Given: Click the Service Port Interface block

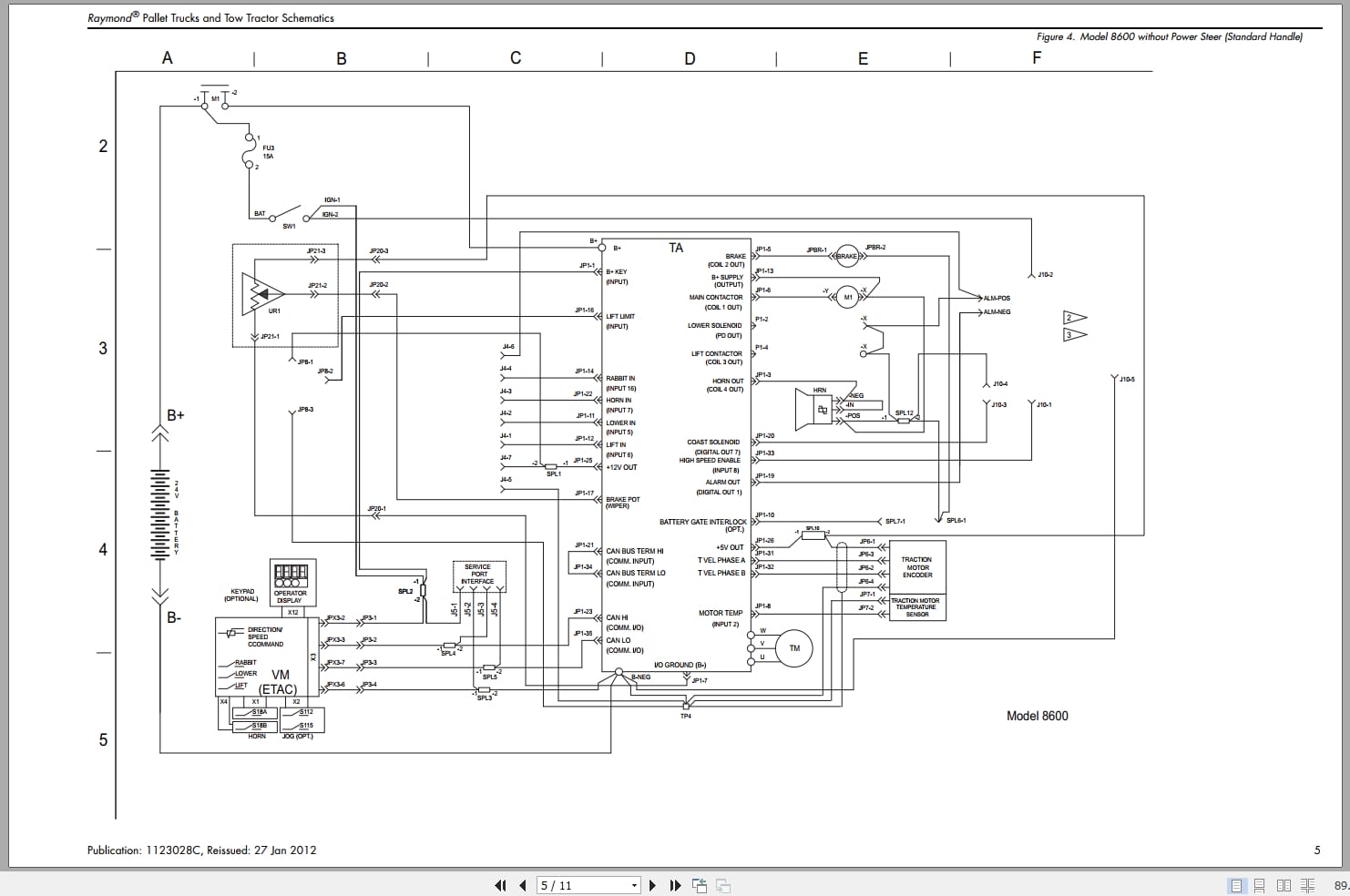Looking at the screenshot, I should 478,575.
